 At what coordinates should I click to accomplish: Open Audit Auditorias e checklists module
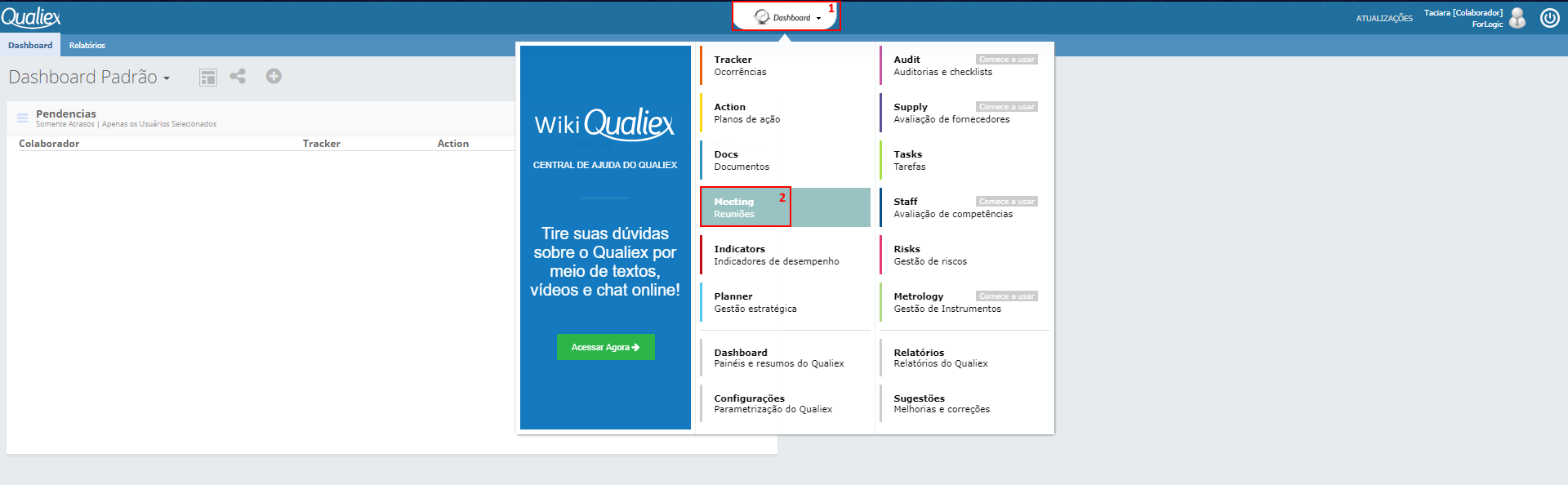tap(964, 65)
